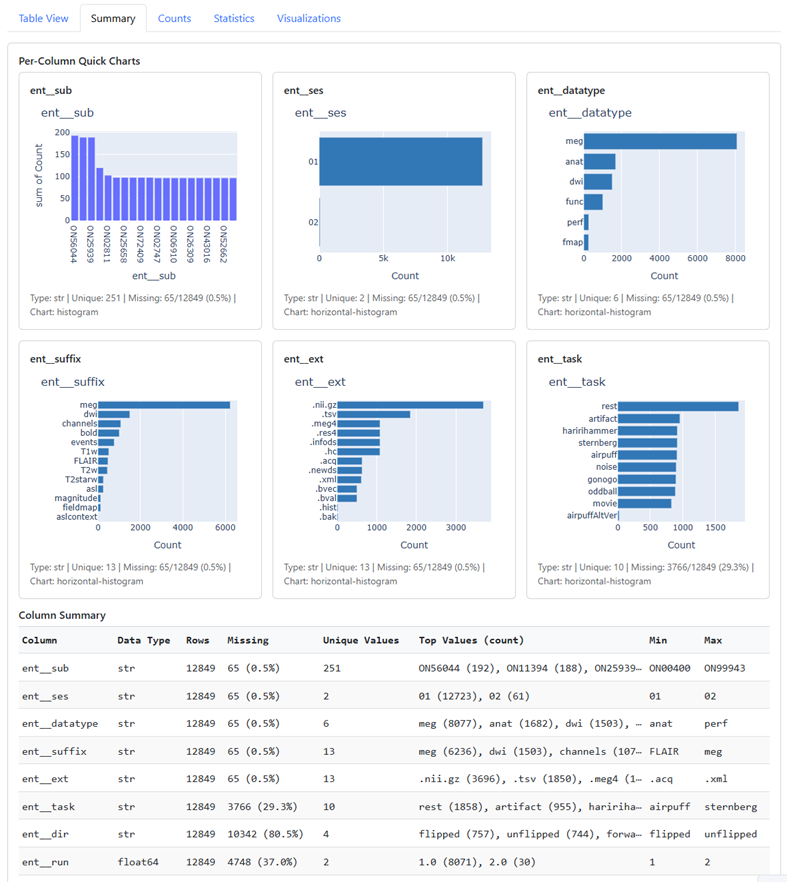Screen dimensions: 787x882
Task: Click the ent__sub histogram chart
Action: pyautogui.click(x=154, y=176)
